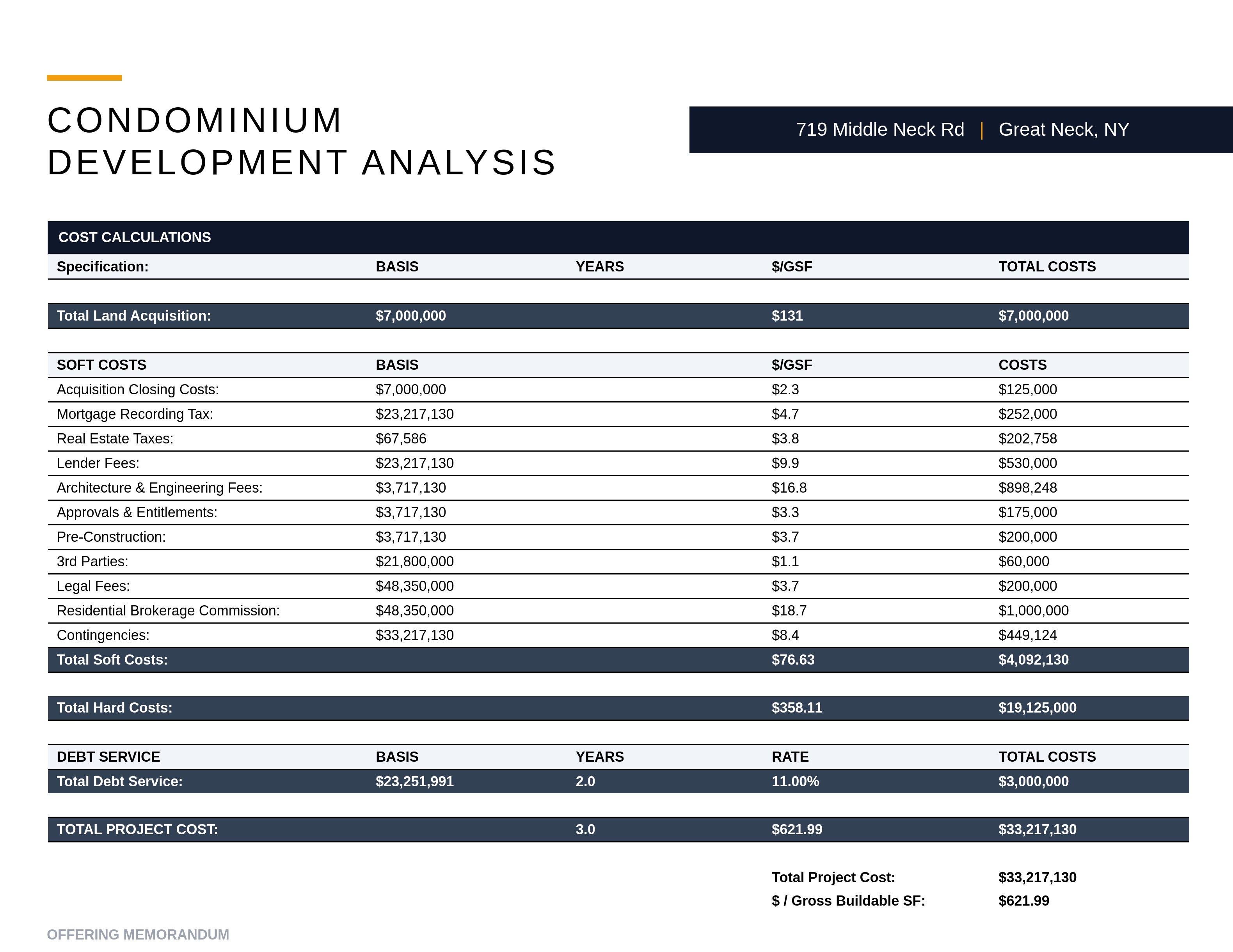Select the TOTAL PROJECT COST row label

pos(137,830)
